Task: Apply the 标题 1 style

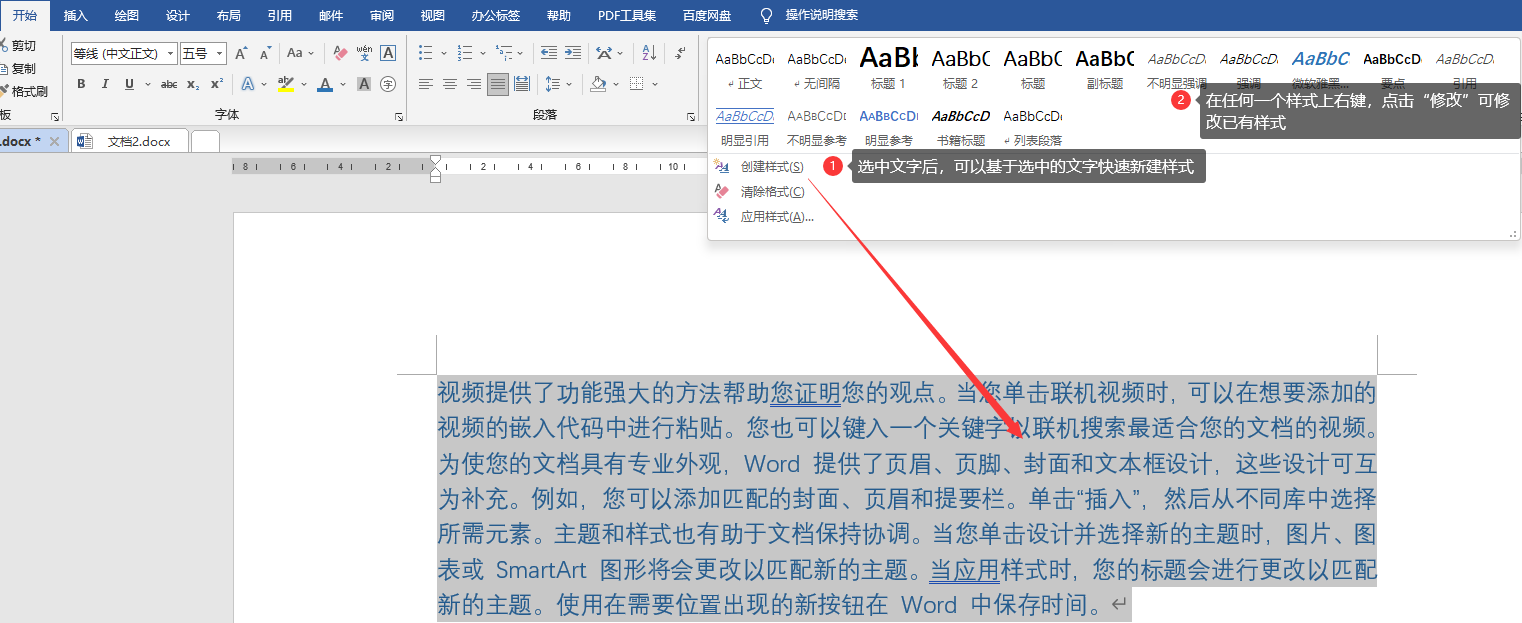Action: pyautogui.click(x=889, y=69)
